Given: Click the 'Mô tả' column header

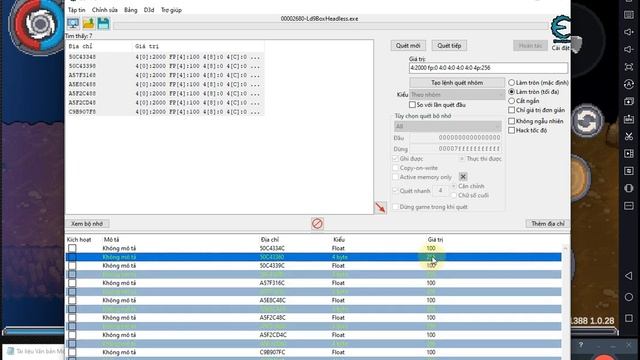Looking at the screenshot, I should coord(111,240).
